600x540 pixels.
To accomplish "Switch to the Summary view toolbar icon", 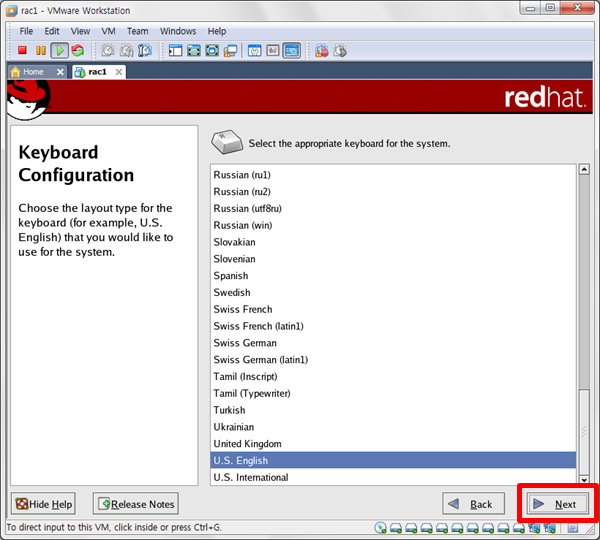I will tap(255, 51).
